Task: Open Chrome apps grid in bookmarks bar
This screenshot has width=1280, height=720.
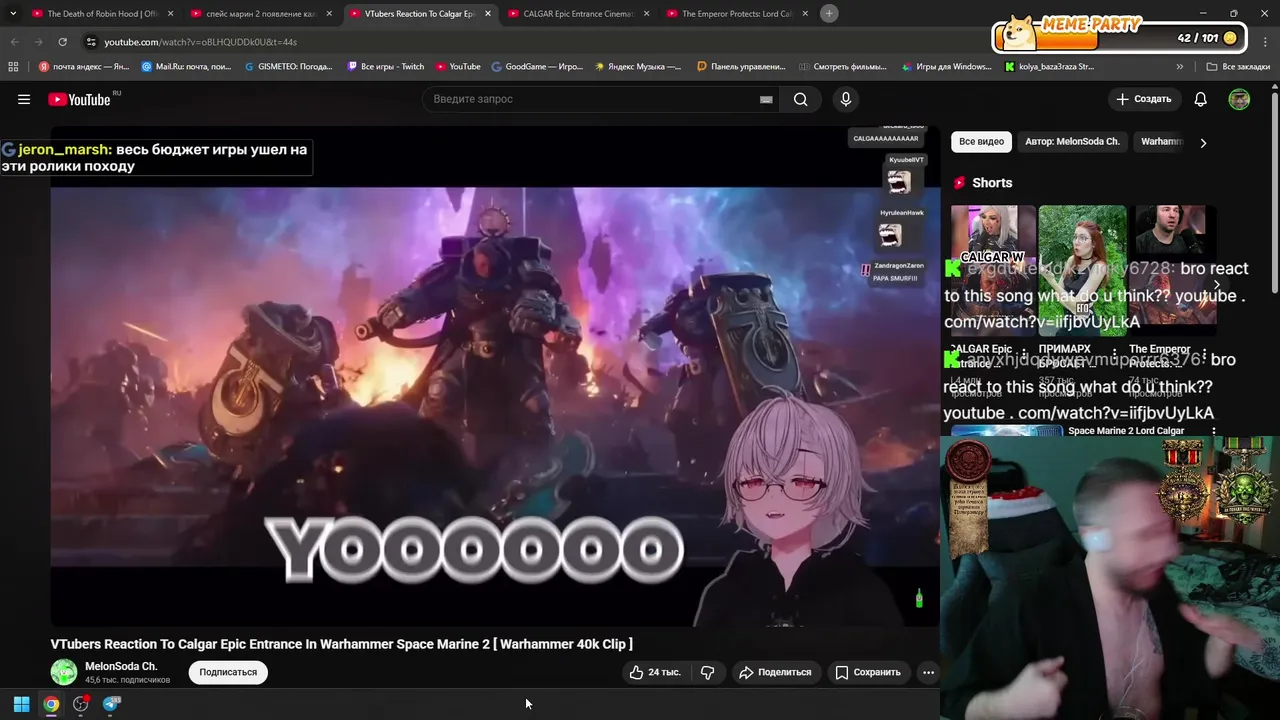Action: tap(13, 67)
